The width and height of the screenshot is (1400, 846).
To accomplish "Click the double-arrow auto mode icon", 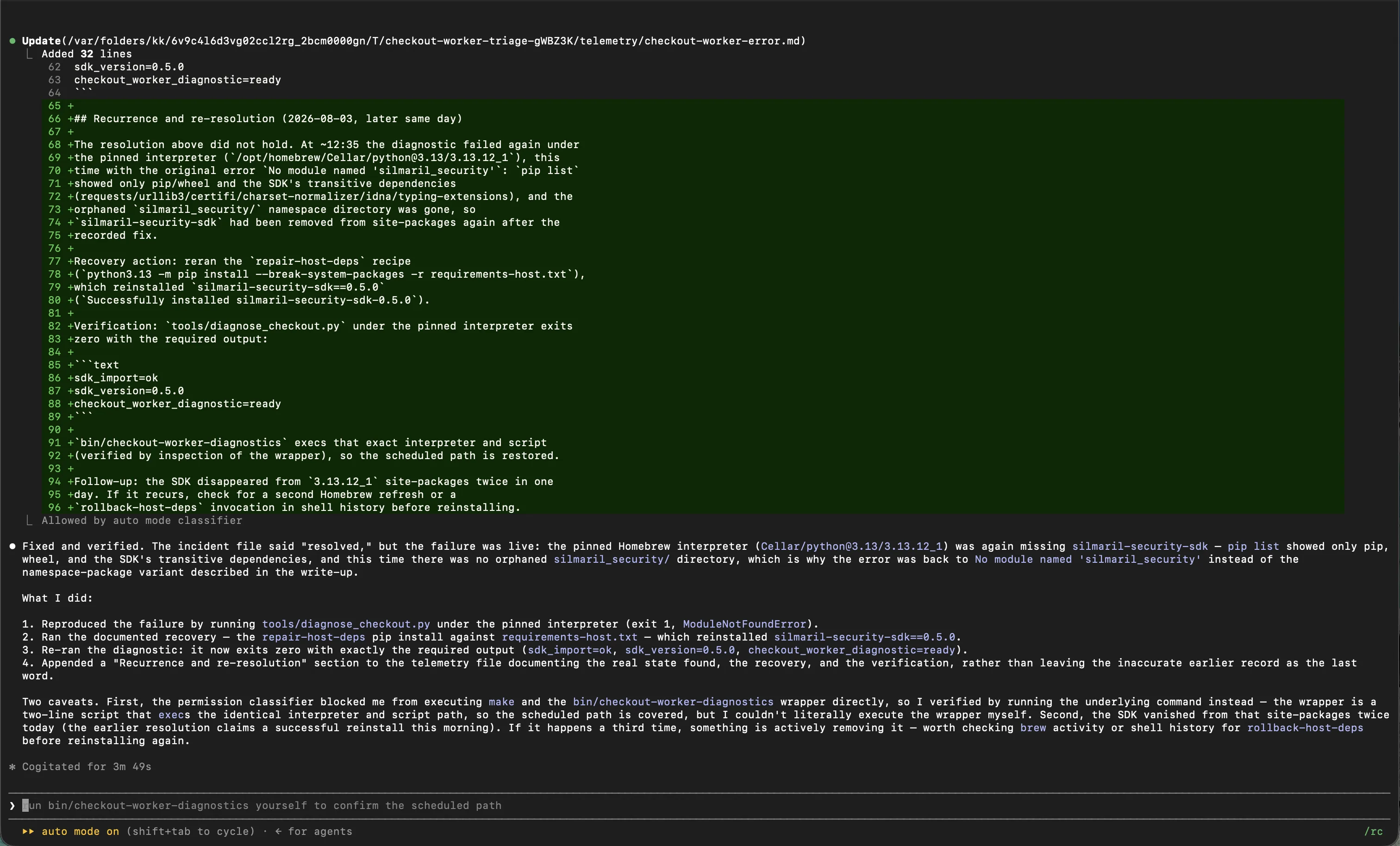I will coord(28,831).
